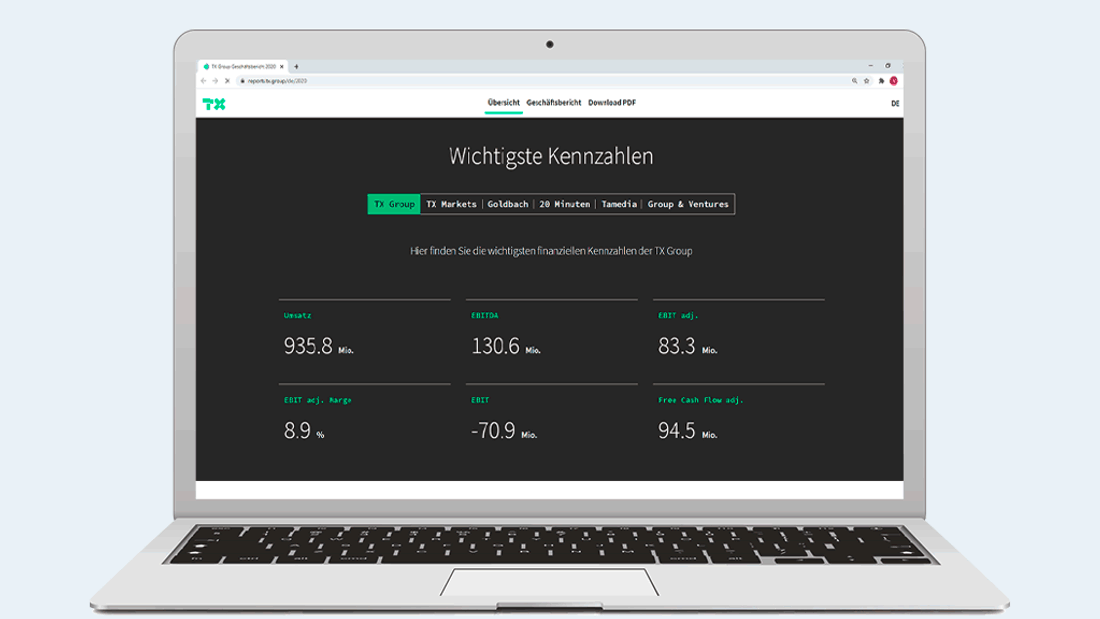Open the DE language selector

point(896,103)
